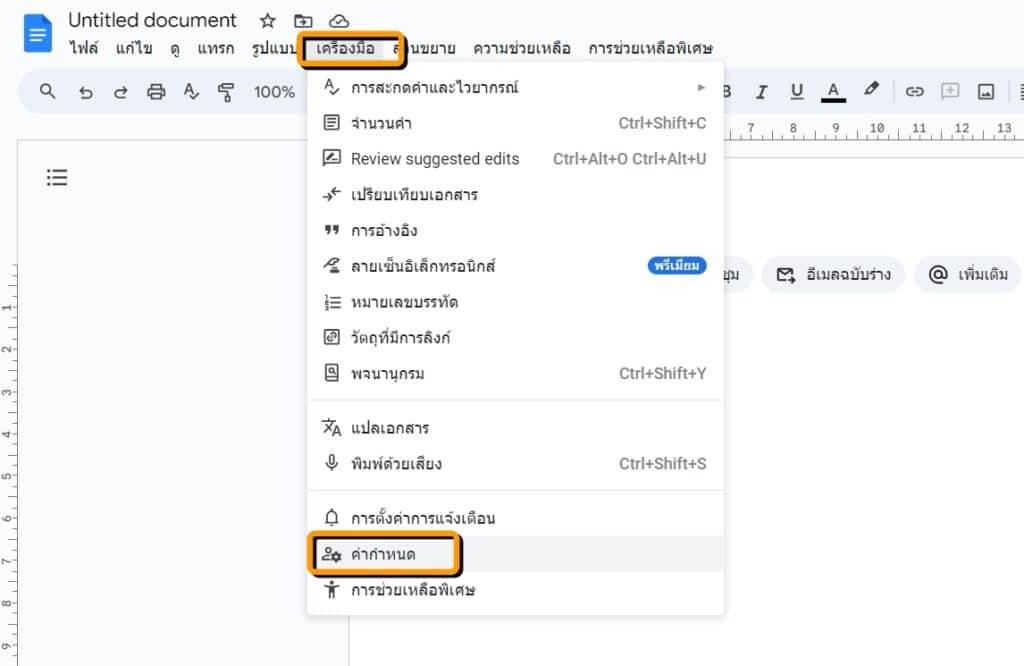Add a comment with the comment icon
Viewport: 1024px width, 666px height.
(949, 91)
